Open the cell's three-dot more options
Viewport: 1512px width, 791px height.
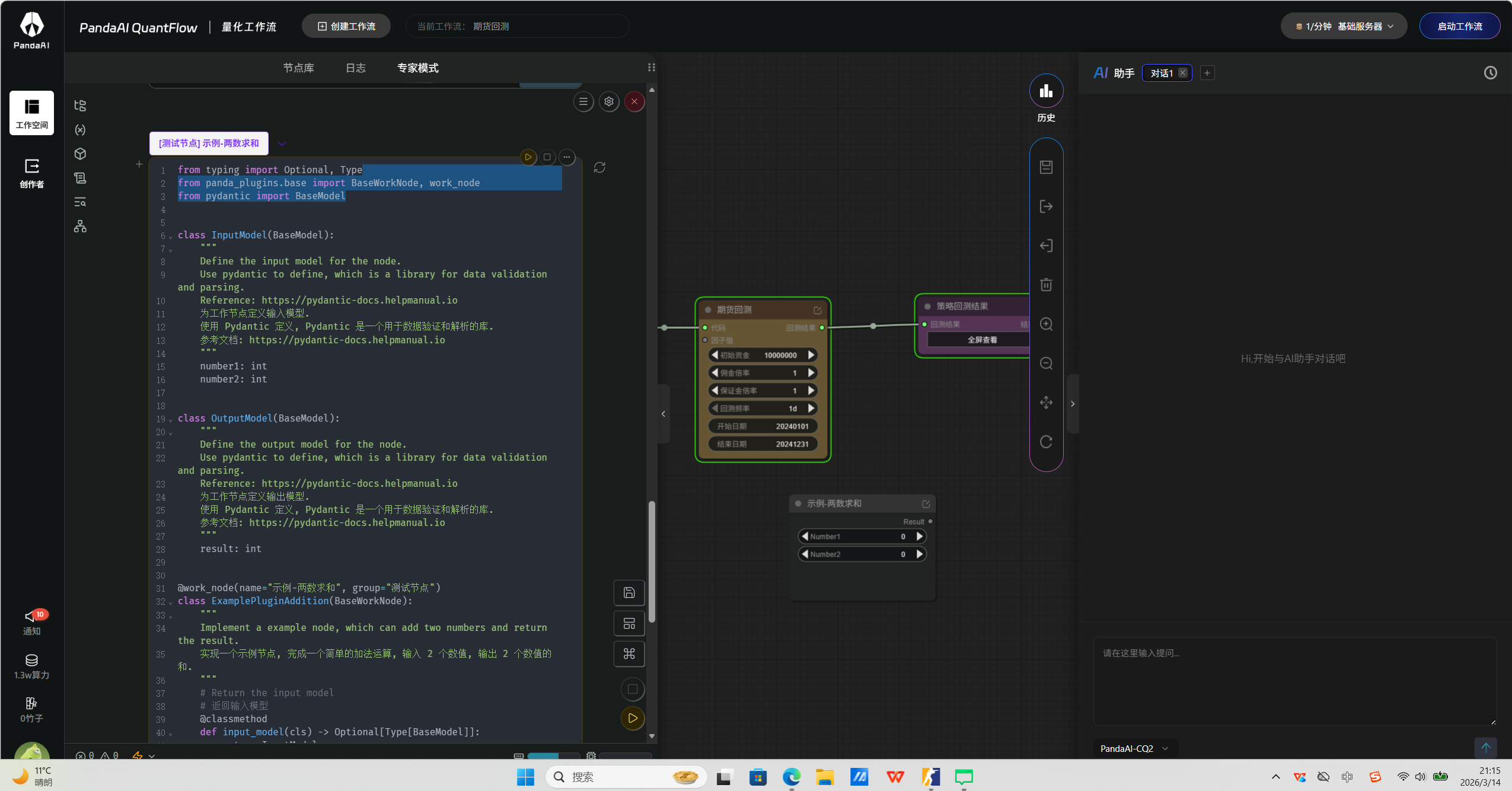[567, 157]
